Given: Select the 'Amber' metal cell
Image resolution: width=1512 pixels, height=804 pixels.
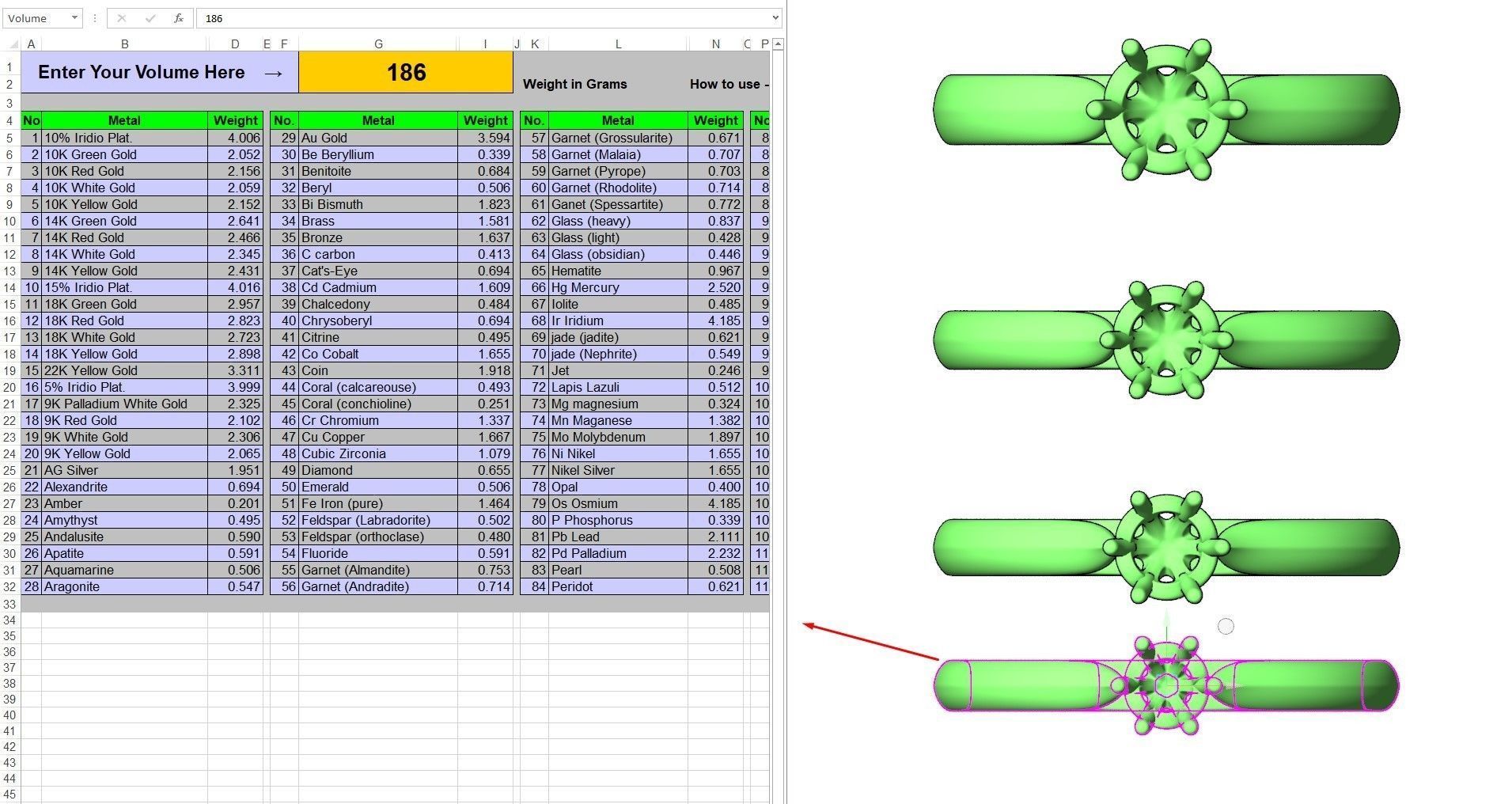Looking at the screenshot, I should pyautogui.click(x=124, y=503).
